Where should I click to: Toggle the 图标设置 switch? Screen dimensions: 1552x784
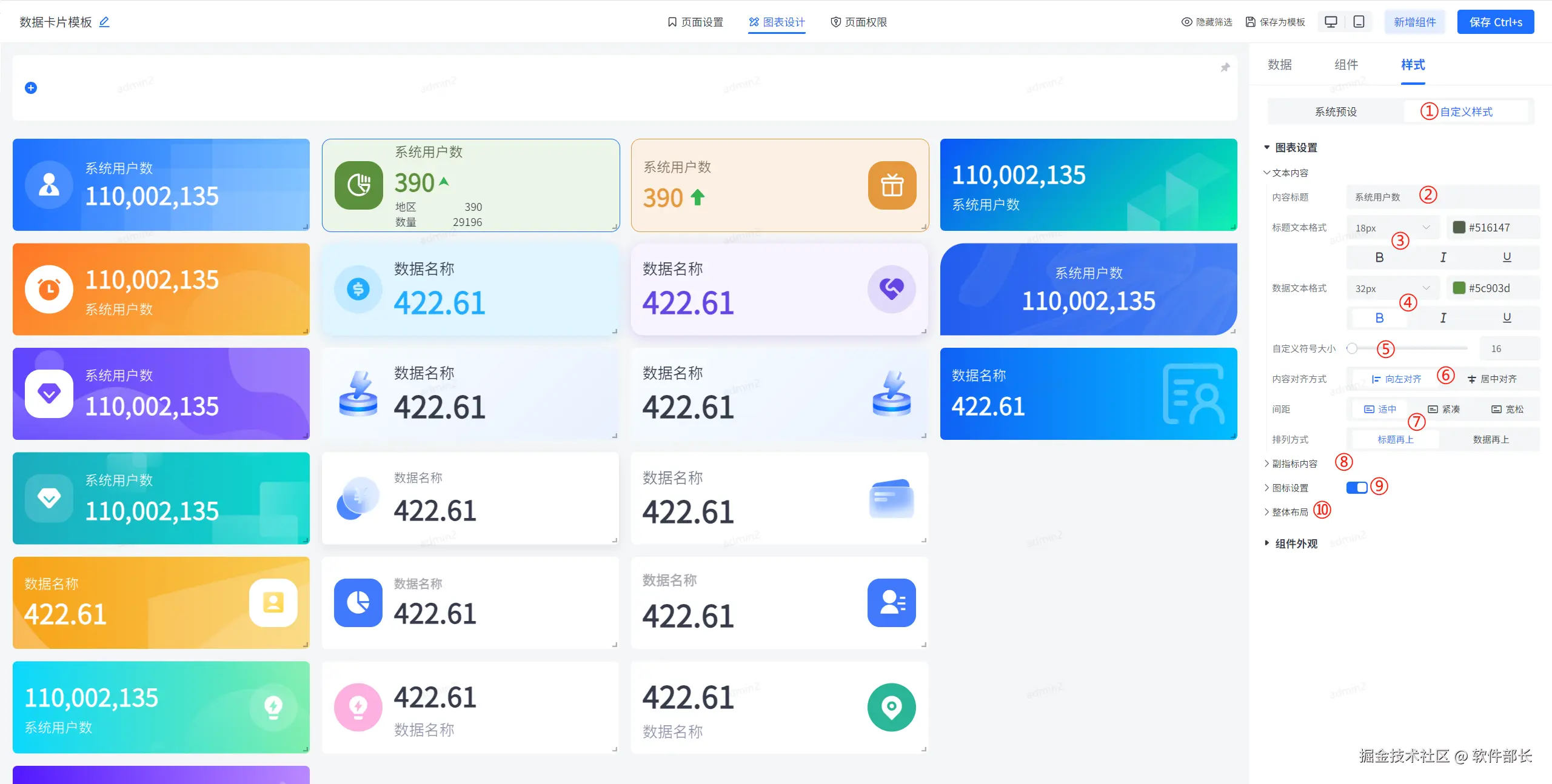click(x=1357, y=488)
